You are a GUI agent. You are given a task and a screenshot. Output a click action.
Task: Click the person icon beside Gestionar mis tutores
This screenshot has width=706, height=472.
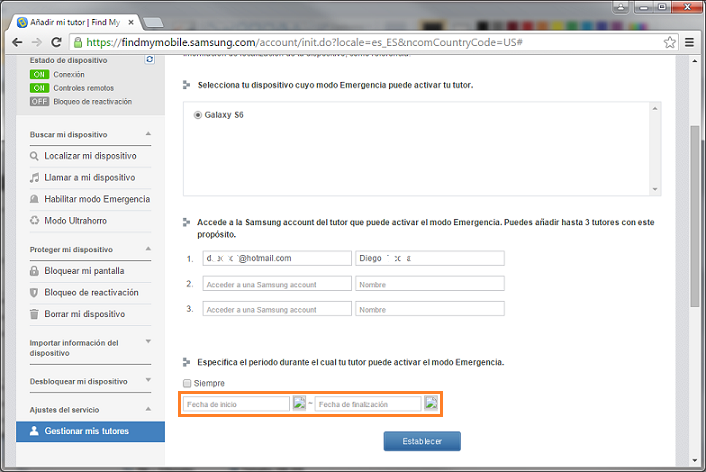coord(34,431)
